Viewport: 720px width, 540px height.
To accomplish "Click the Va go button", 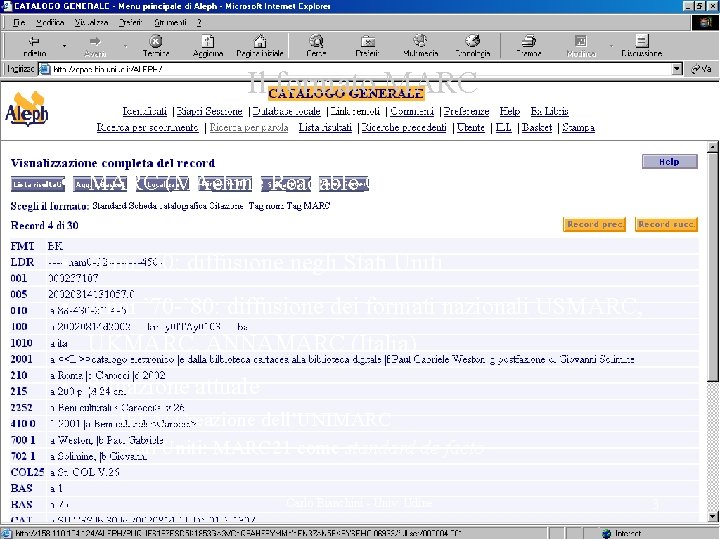I will coord(702,69).
